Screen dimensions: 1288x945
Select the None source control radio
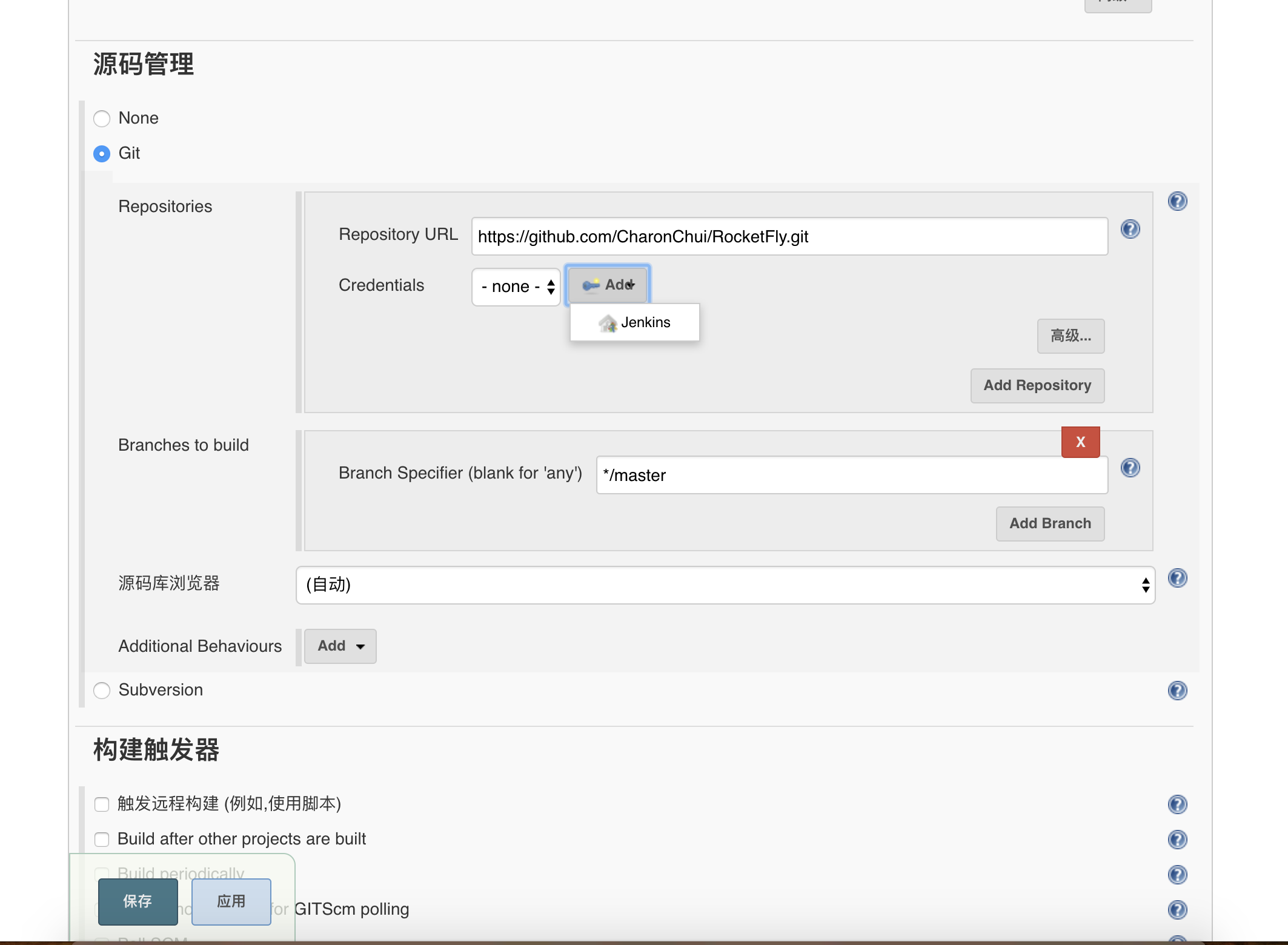tap(102, 119)
